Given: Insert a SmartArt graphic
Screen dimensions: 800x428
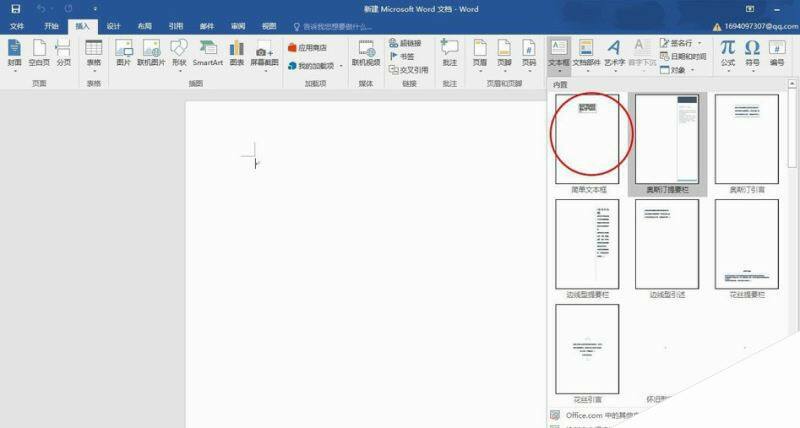Looking at the screenshot, I should (208, 53).
